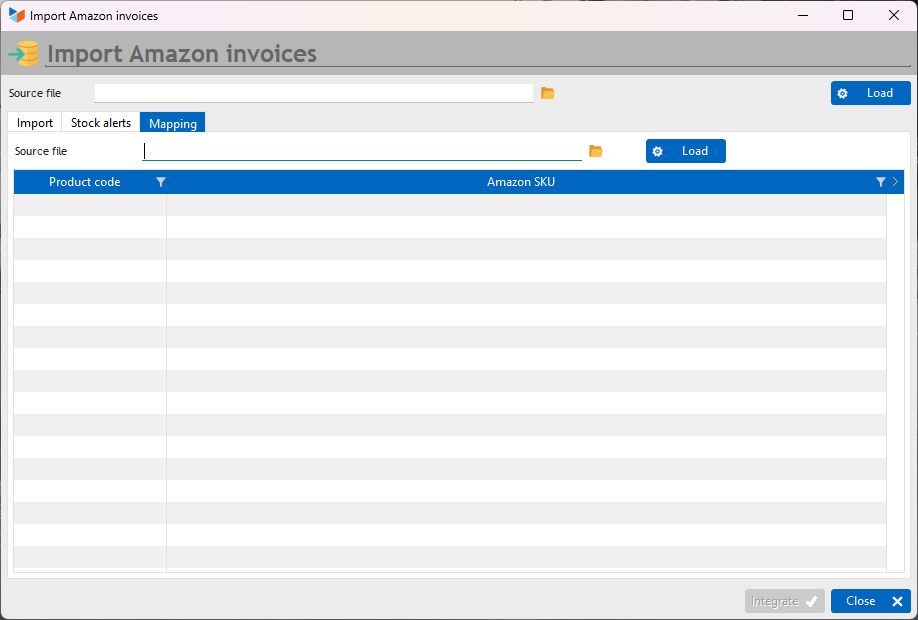Click the top Source file folder browse icon
The height and width of the screenshot is (620, 918).
[x=547, y=93]
